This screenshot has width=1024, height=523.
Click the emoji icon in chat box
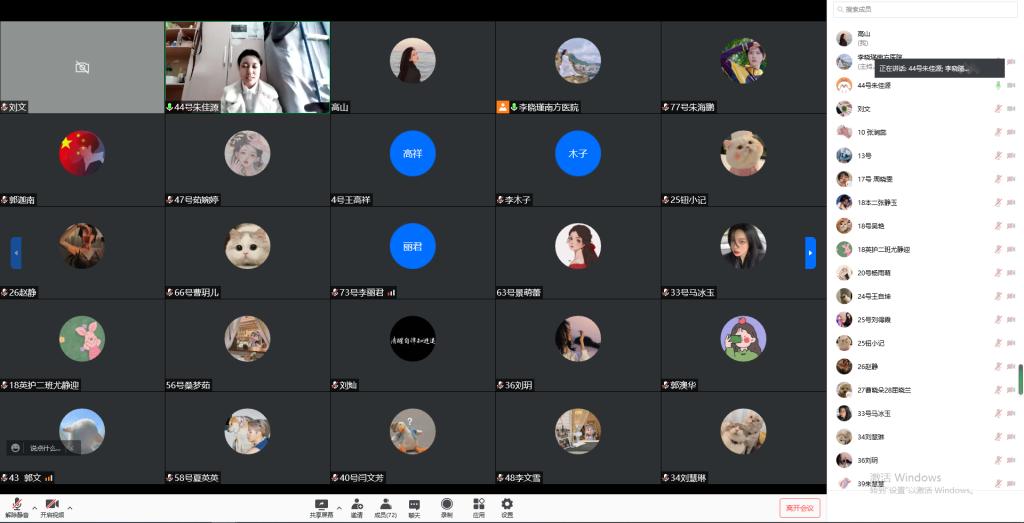pos(16,448)
